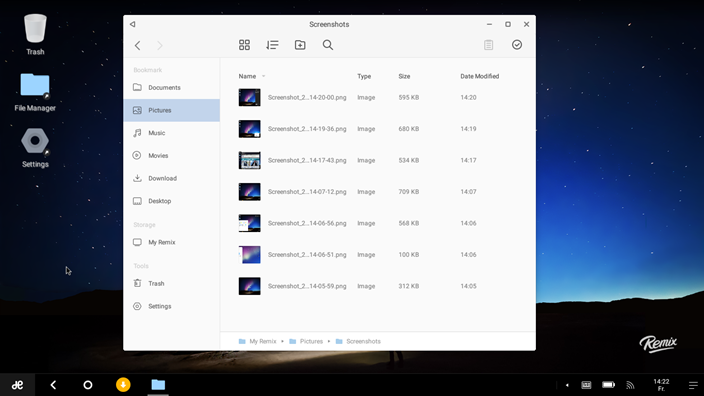The height and width of the screenshot is (396, 704).
Task: Navigate to My Remix breadcrumb
Action: (x=258, y=341)
